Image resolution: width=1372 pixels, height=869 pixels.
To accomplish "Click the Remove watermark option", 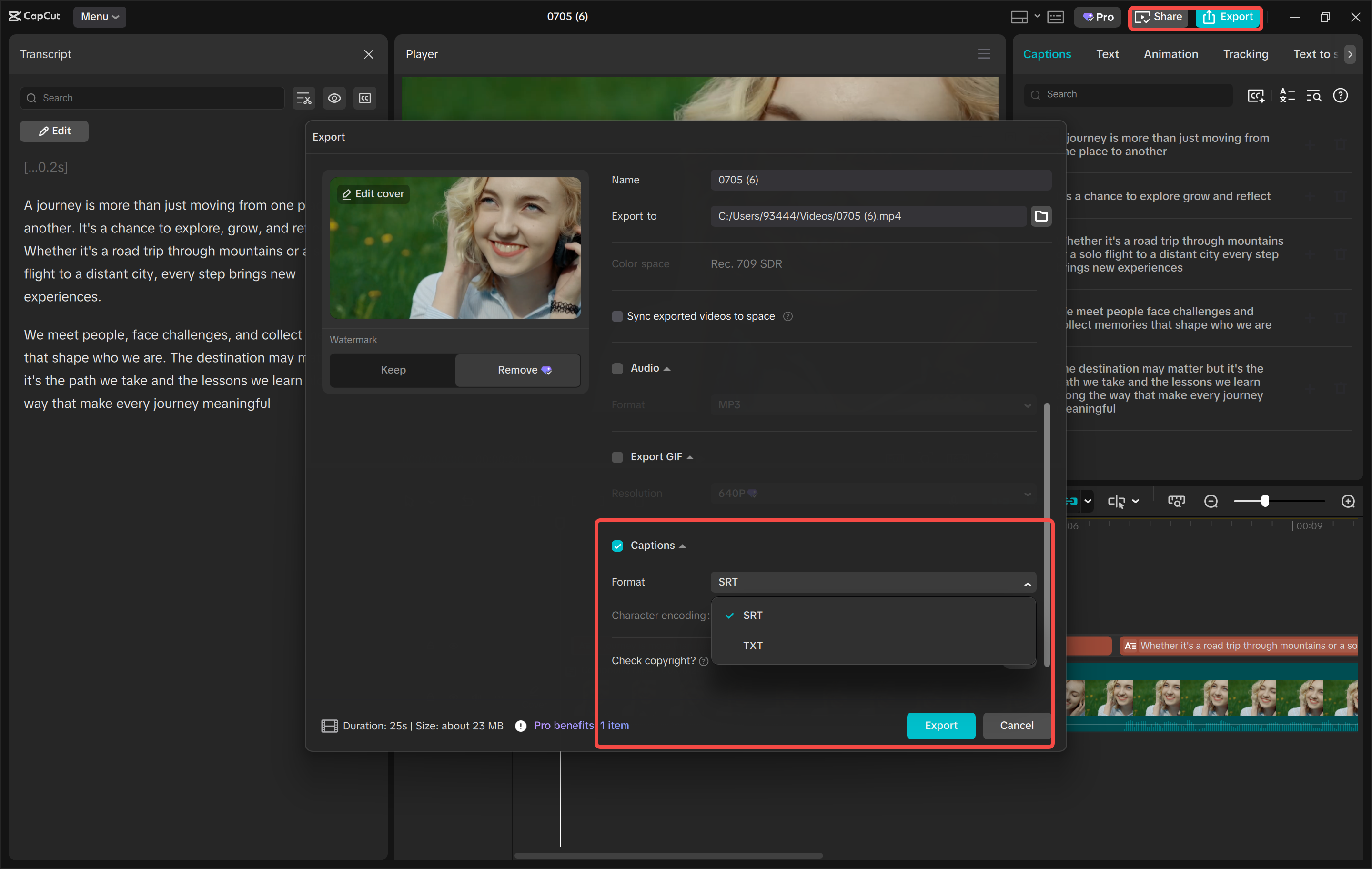I will point(517,370).
